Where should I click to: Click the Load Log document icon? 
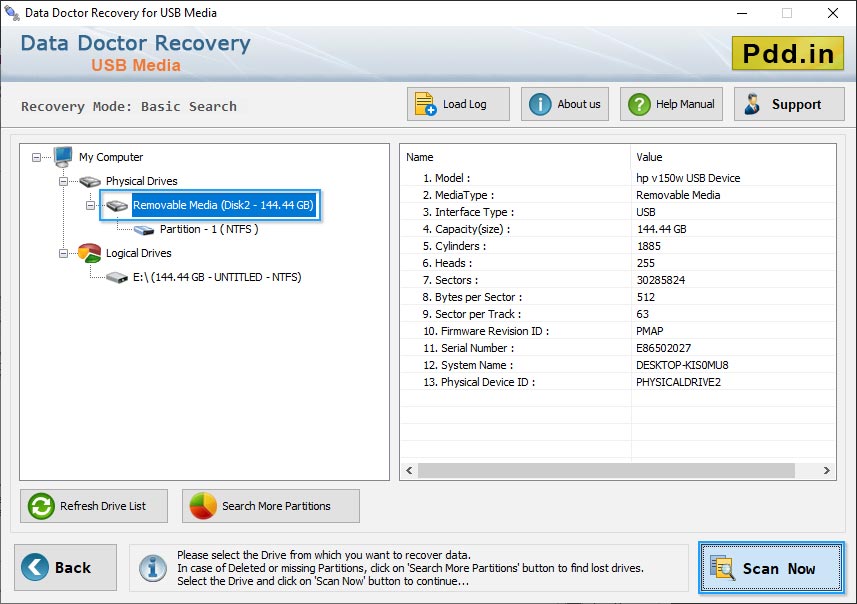click(425, 104)
